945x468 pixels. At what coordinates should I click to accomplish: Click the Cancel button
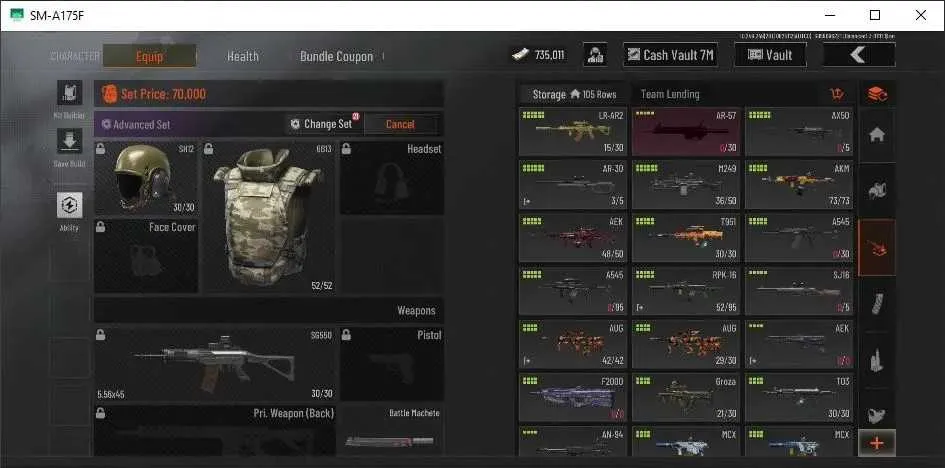401,125
